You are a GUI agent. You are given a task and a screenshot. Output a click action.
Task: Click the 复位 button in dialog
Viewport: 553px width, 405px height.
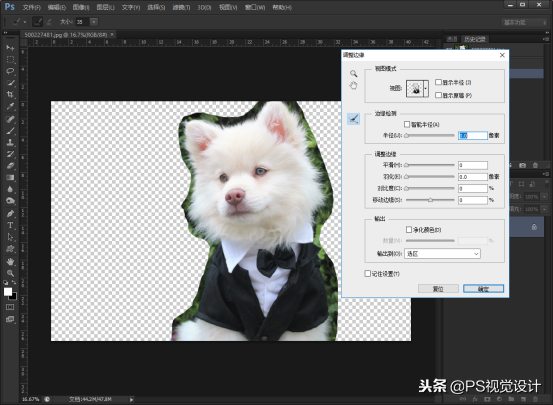click(x=438, y=289)
